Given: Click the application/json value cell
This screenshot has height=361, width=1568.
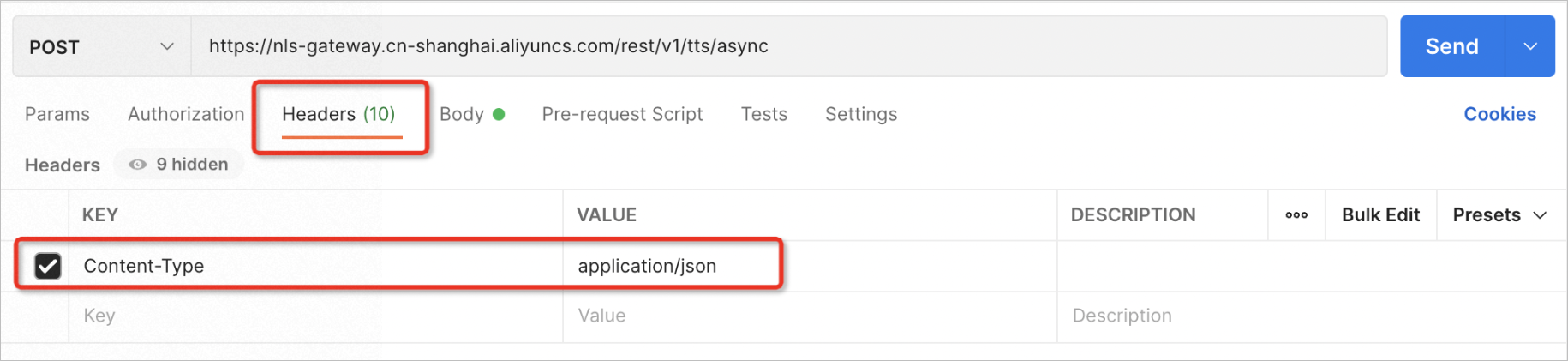Looking at the screenshot, I should [x=810, y=266].
